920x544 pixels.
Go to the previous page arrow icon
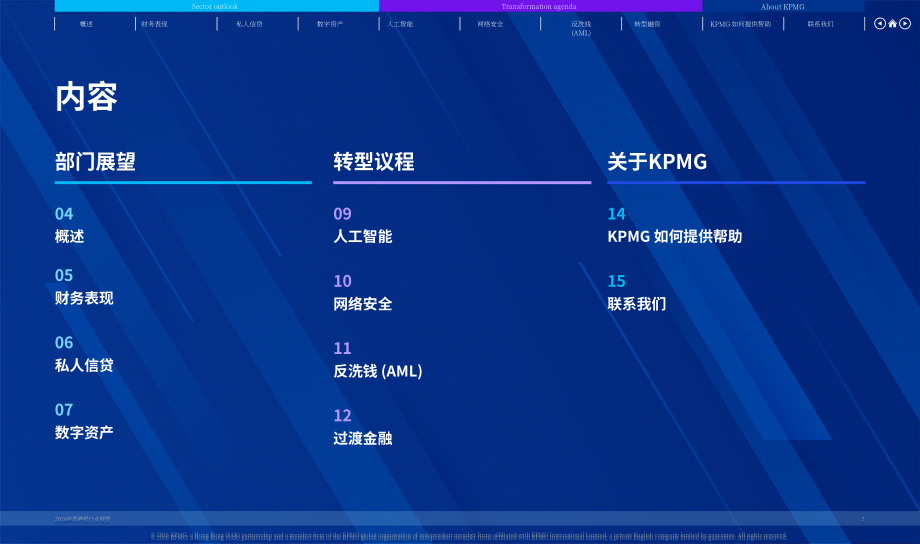(880, 23)
